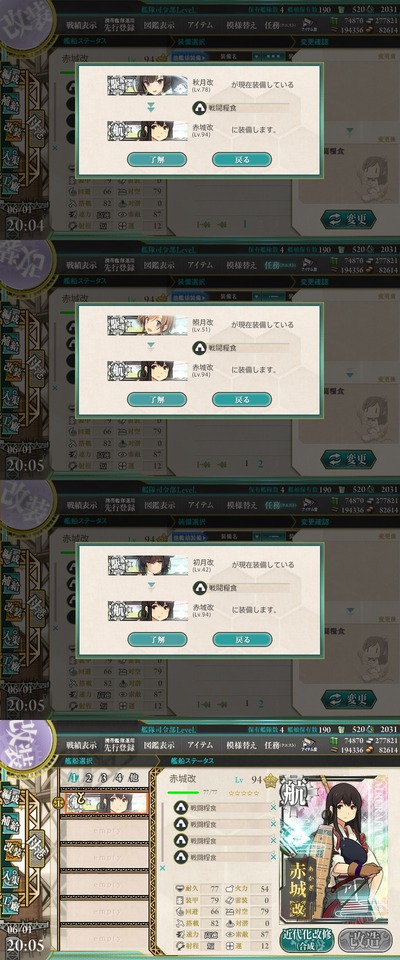Click the 秋月改 ship banner in the dialog

148,85
